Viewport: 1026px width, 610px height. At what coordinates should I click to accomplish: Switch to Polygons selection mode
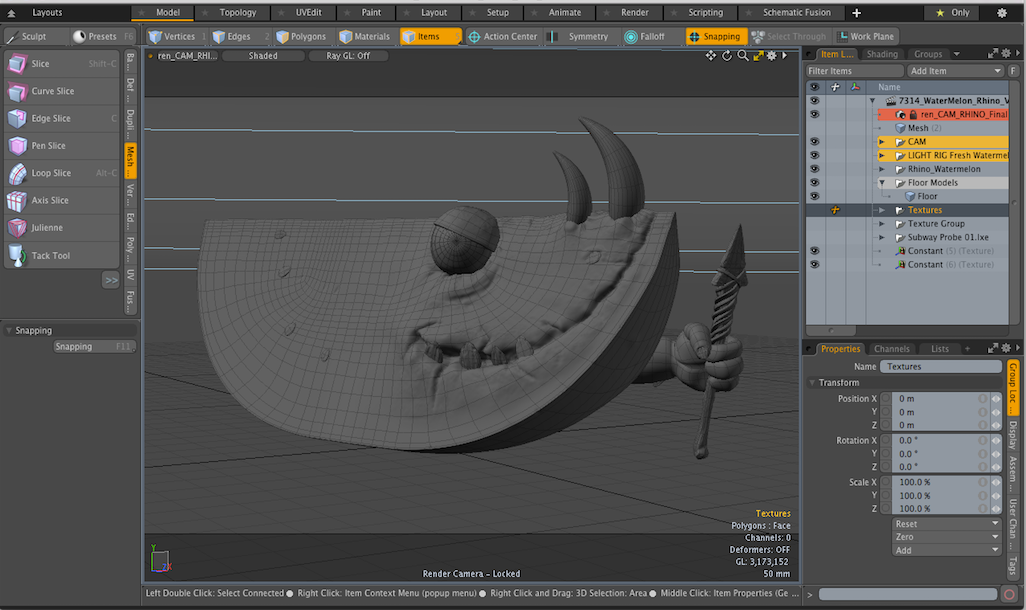pyautogui.click(x=303, y=37)
